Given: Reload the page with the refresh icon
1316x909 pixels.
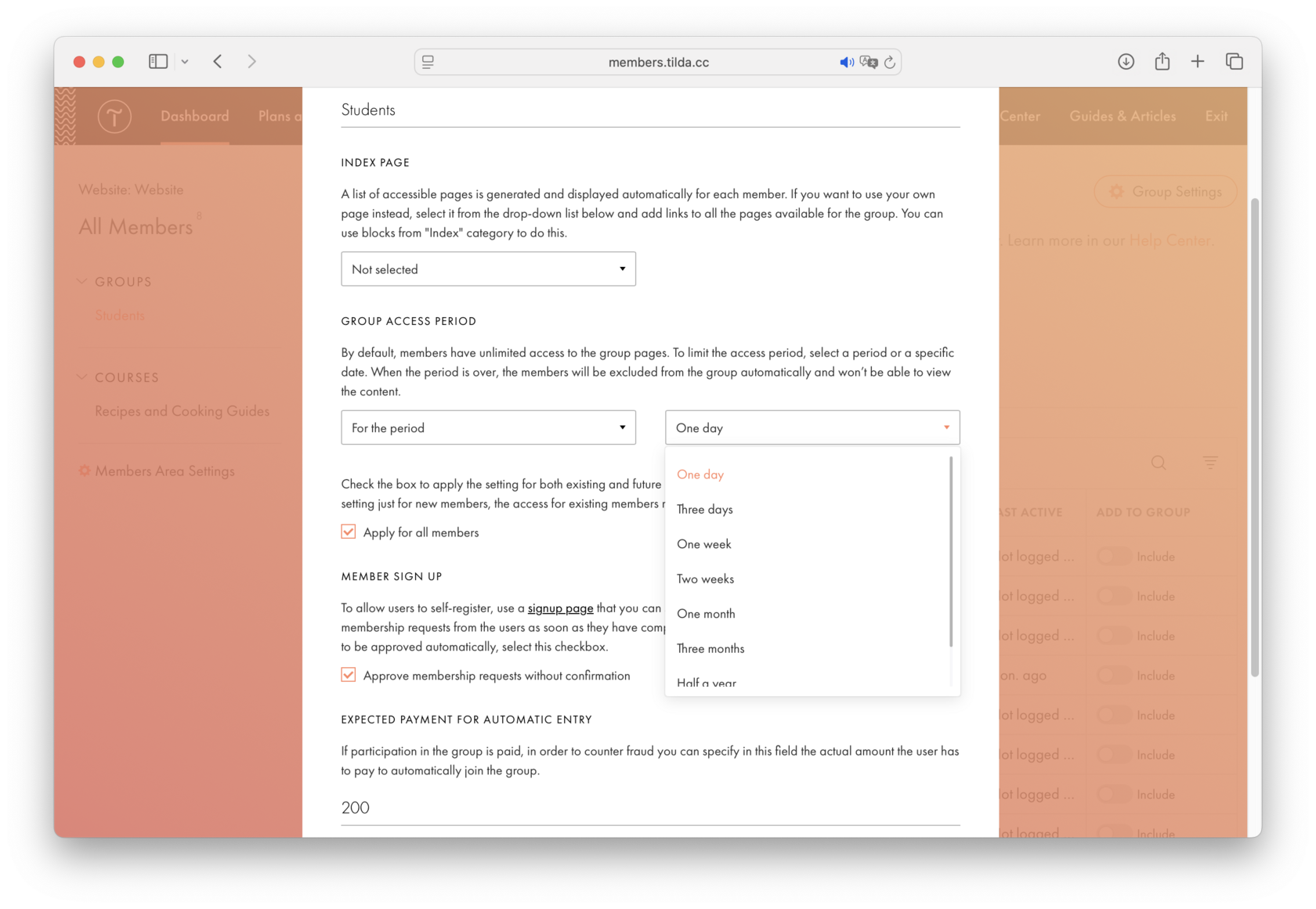Looking at the screenshot, I should [891, 62].
